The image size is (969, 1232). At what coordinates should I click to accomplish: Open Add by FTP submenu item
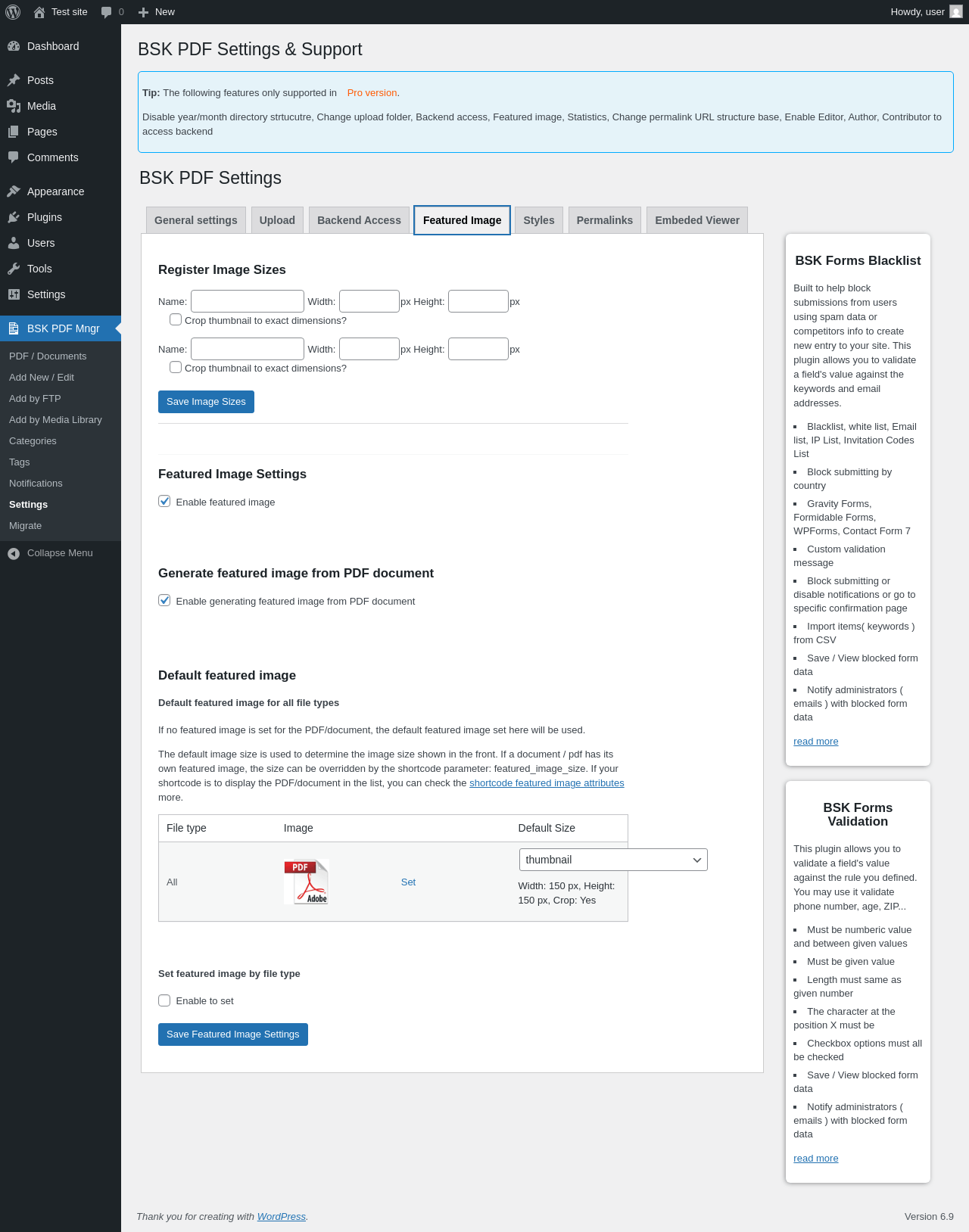click(x=61, y=399)
